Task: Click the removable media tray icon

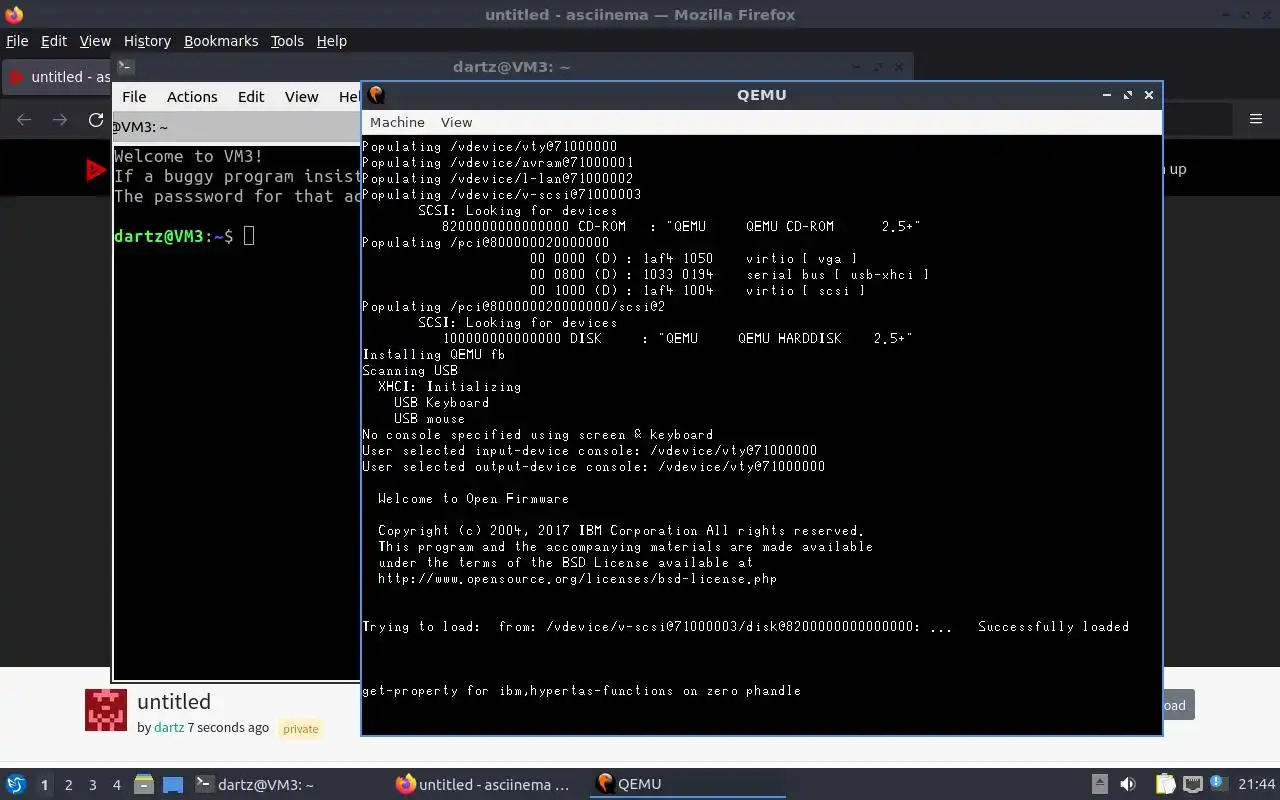Action: point(1099,785)
